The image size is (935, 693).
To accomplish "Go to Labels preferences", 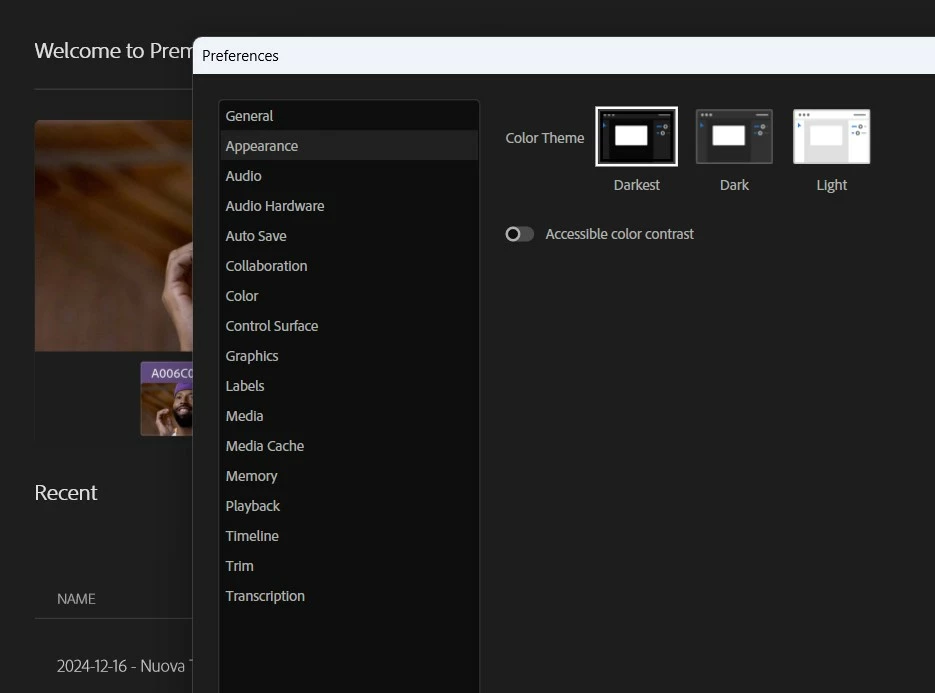I will click(349, 386).
